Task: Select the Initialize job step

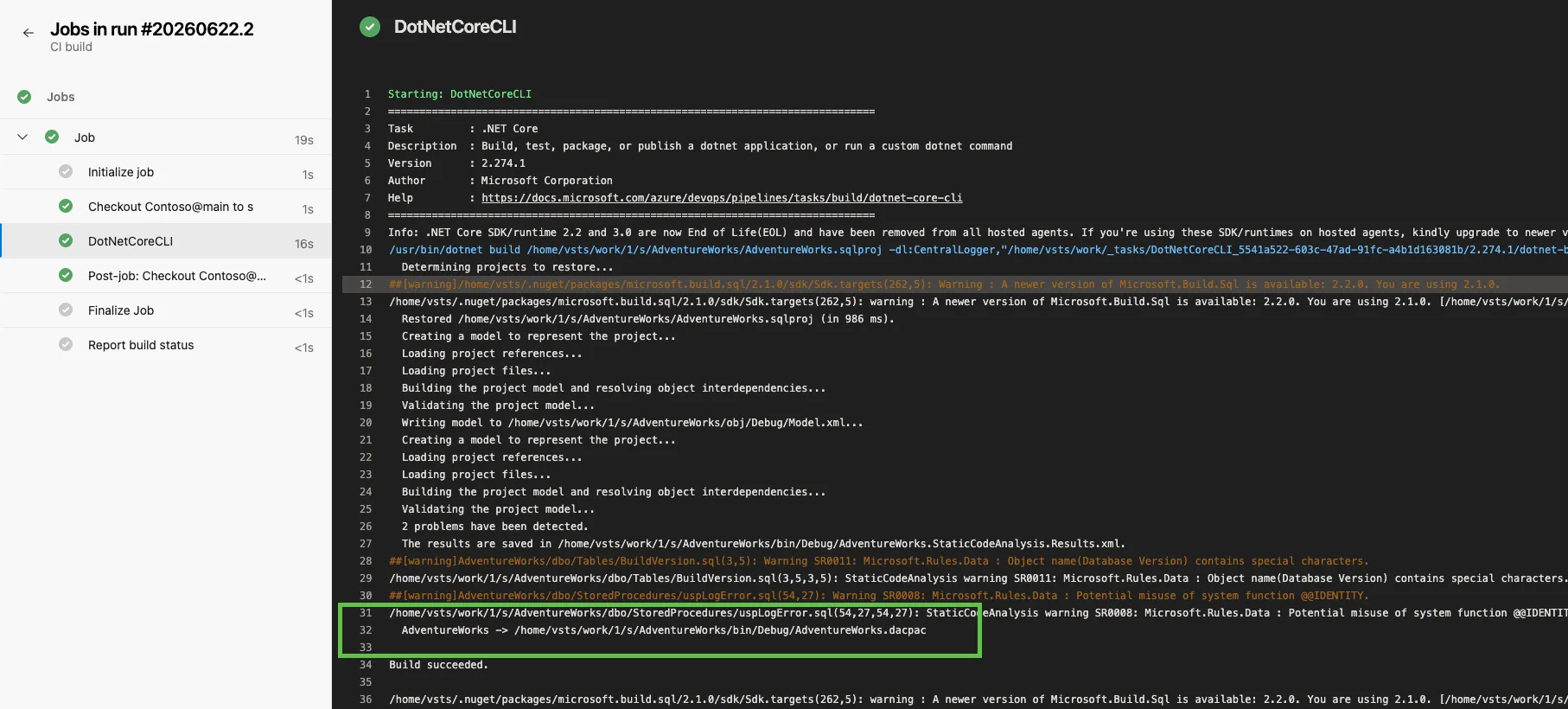Action: (x=166, y=172)
